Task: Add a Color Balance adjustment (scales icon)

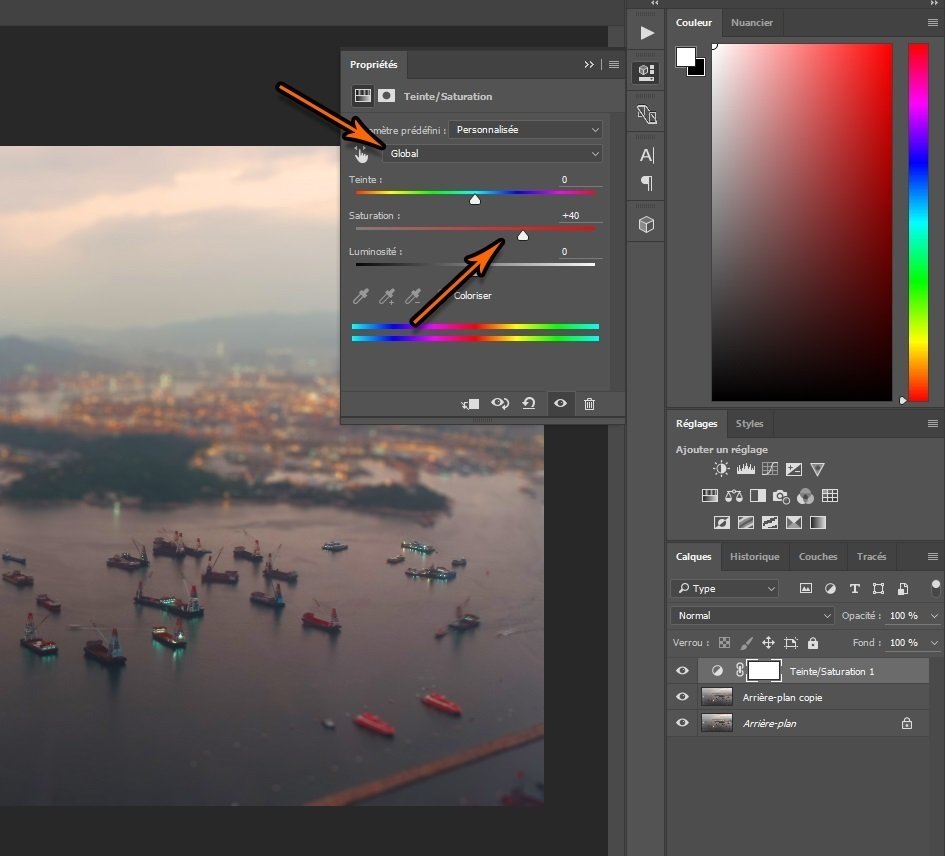Action: pos(734,496)
